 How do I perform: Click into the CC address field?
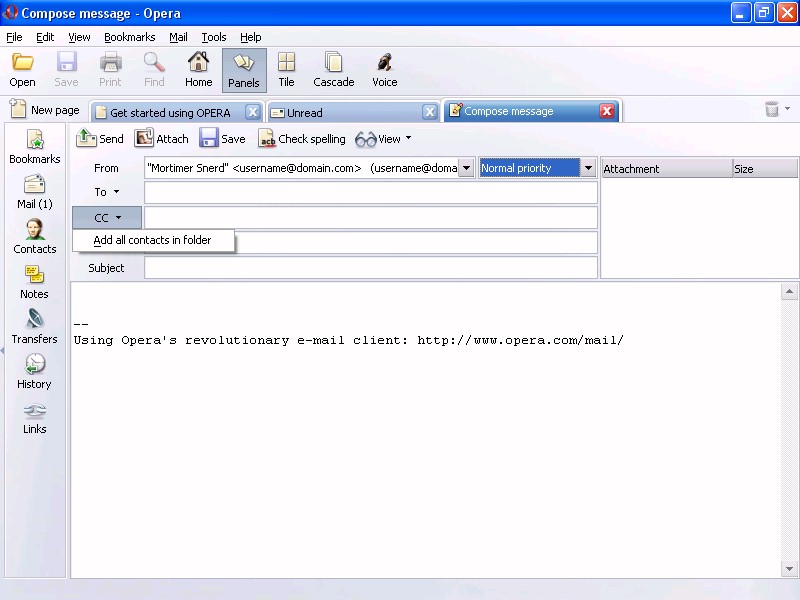pyautogui.click(x=371, y=218)
